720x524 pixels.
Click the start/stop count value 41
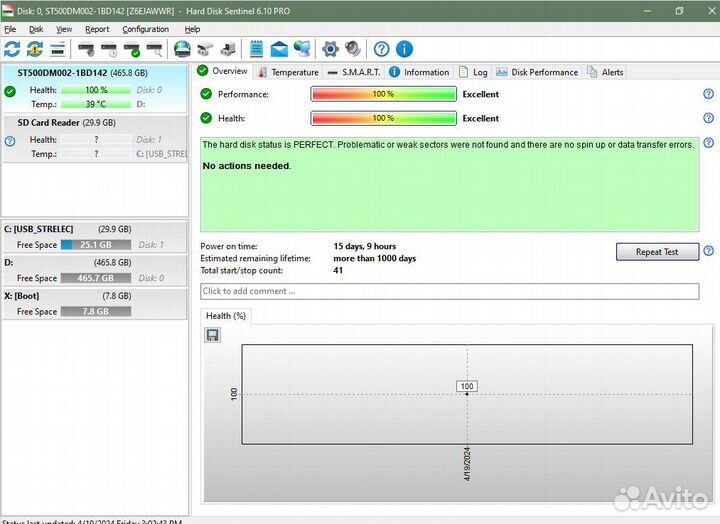coord(338,270)
